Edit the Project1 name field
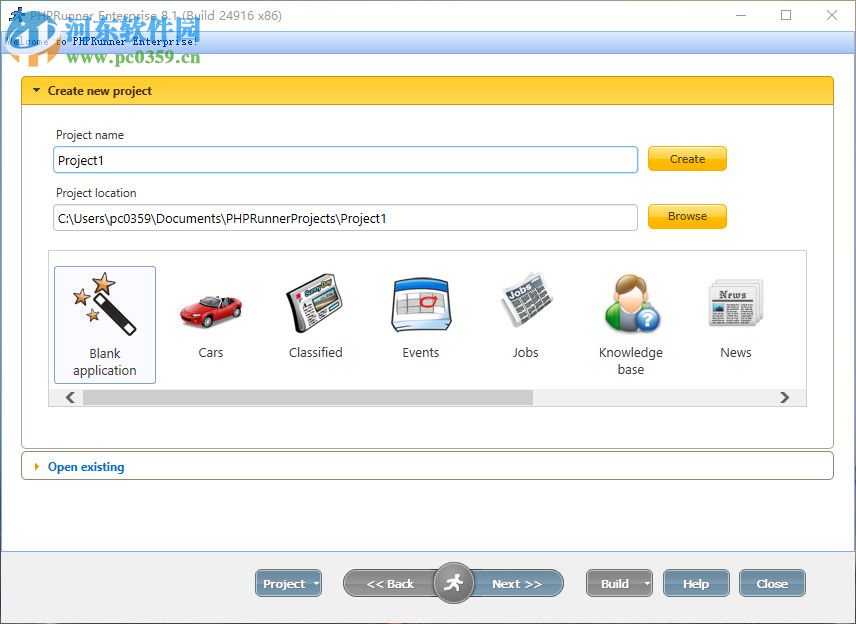Image resolution: width=856 pixels, height=624 pixels. pyautogui.click(x=345, y=158)
